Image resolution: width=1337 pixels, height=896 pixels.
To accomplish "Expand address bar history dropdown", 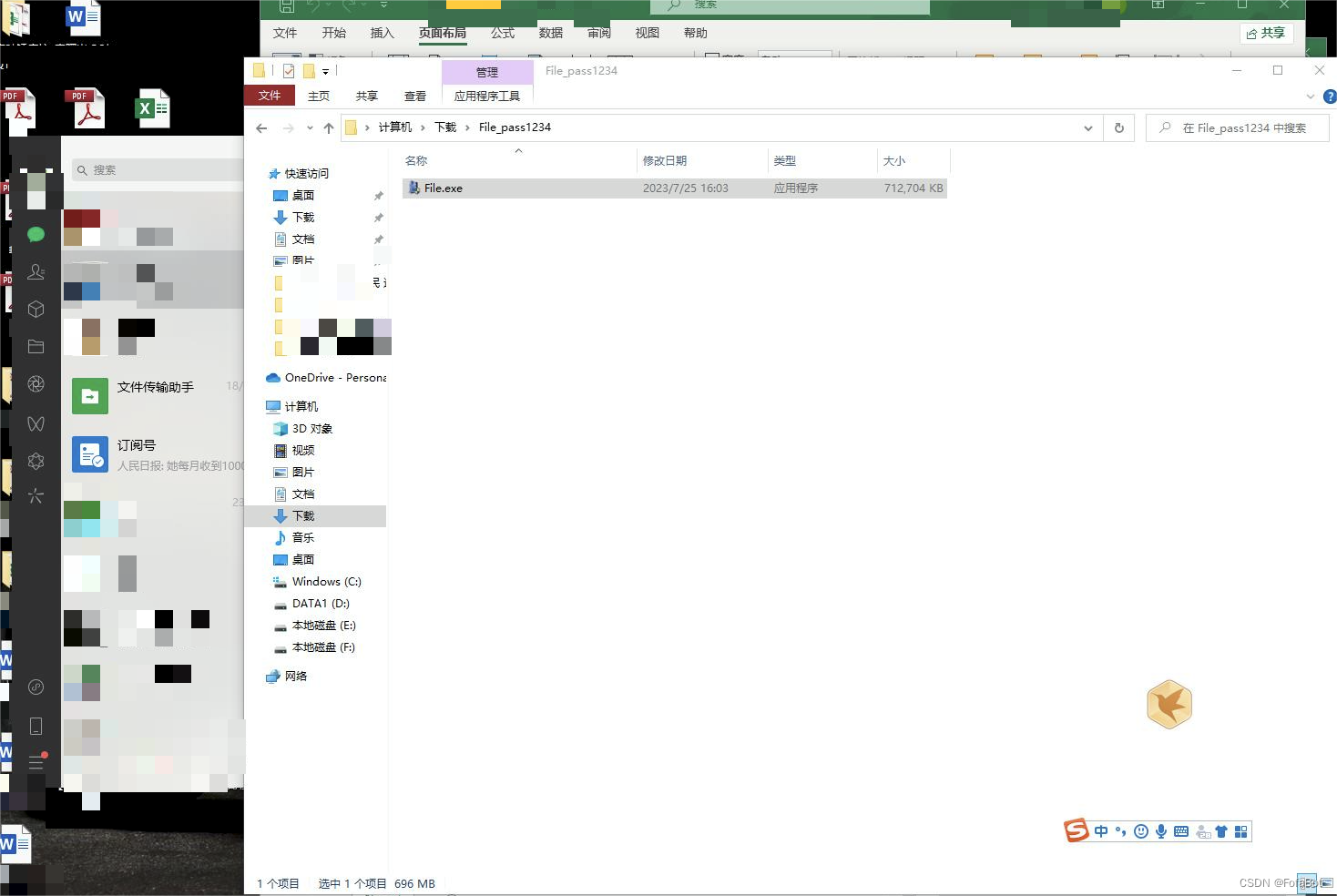I will [1087, 128].
